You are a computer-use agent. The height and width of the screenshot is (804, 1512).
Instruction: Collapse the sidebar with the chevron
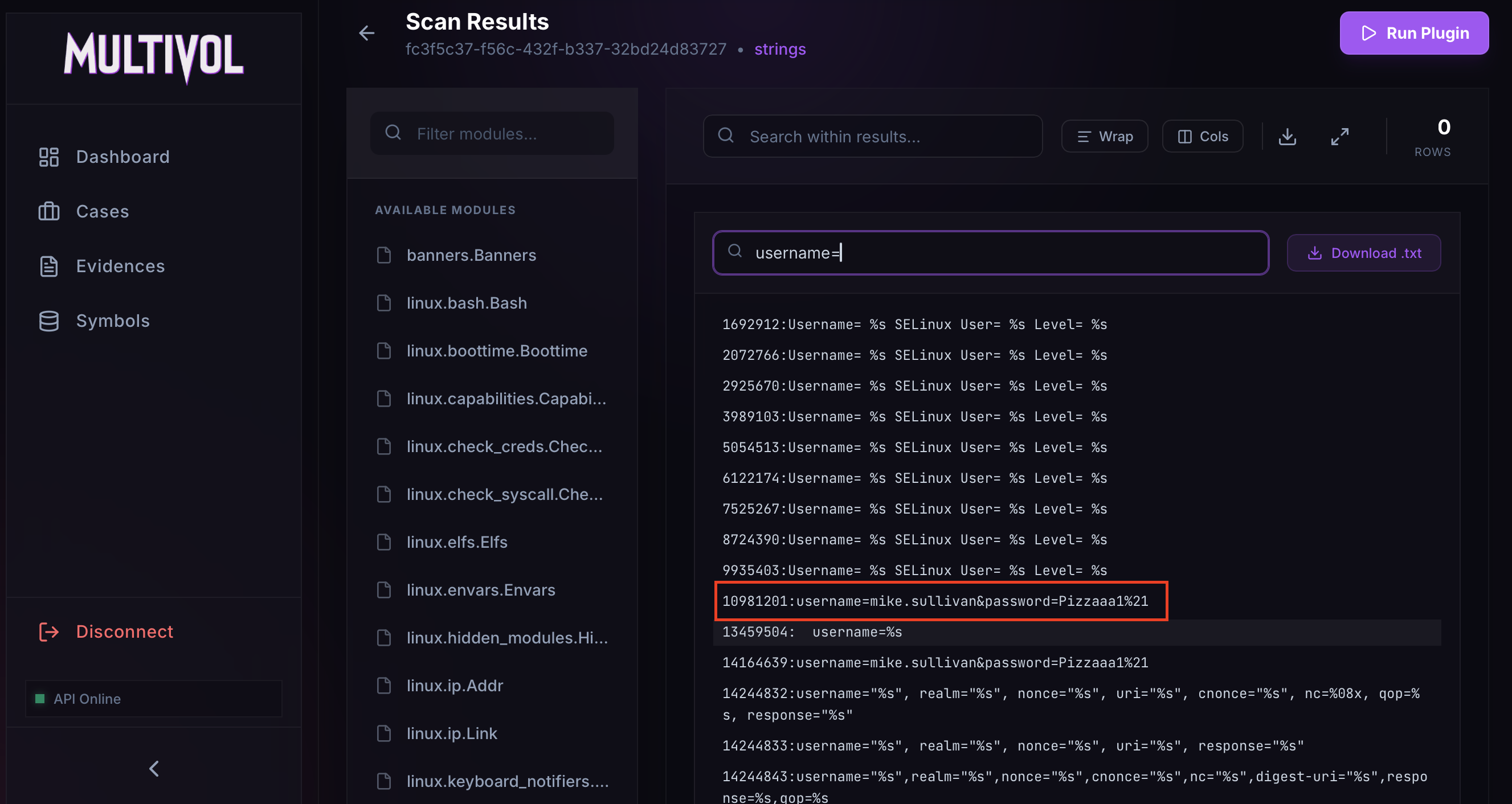[154, 768]
